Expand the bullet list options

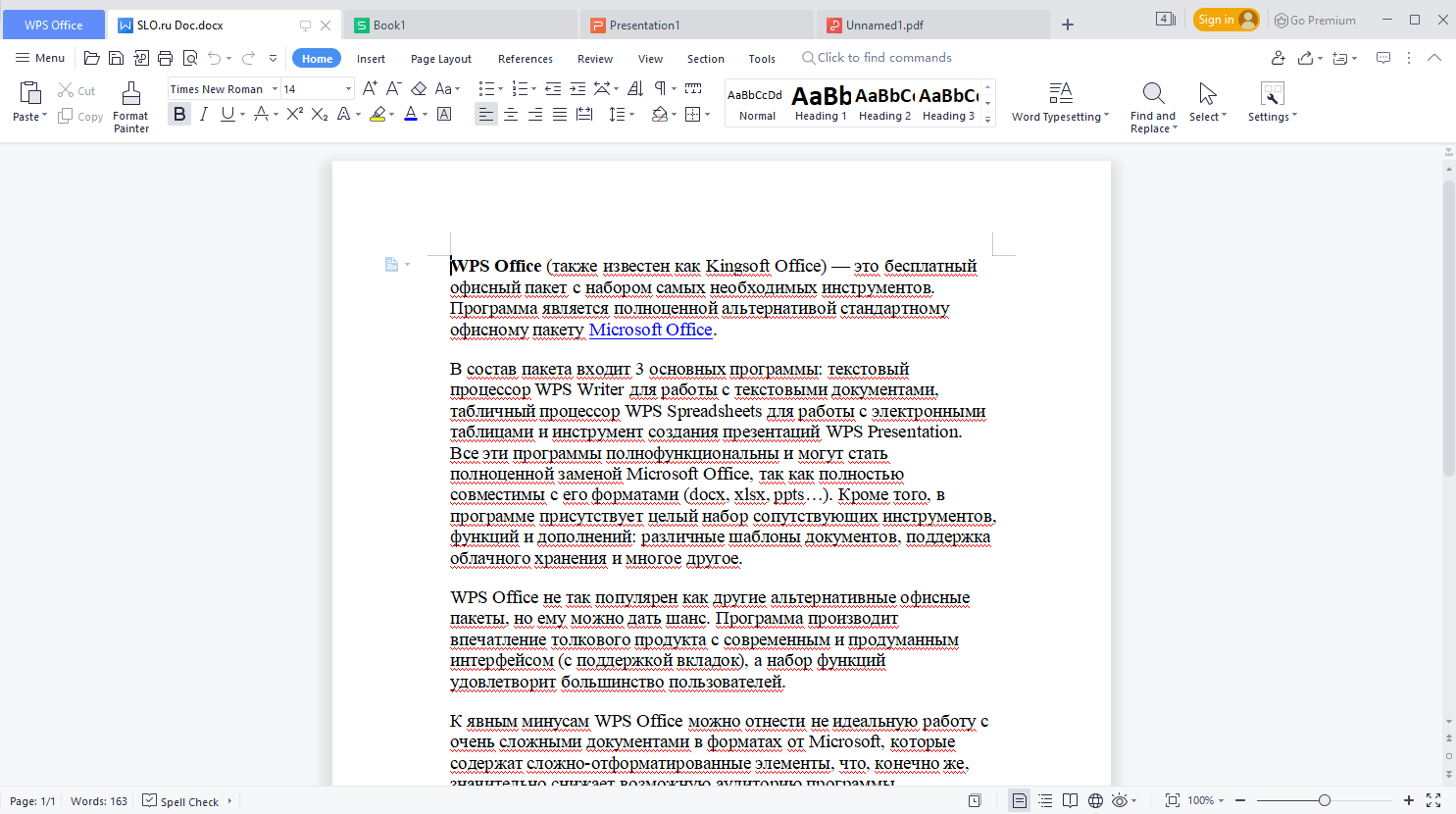501,89
